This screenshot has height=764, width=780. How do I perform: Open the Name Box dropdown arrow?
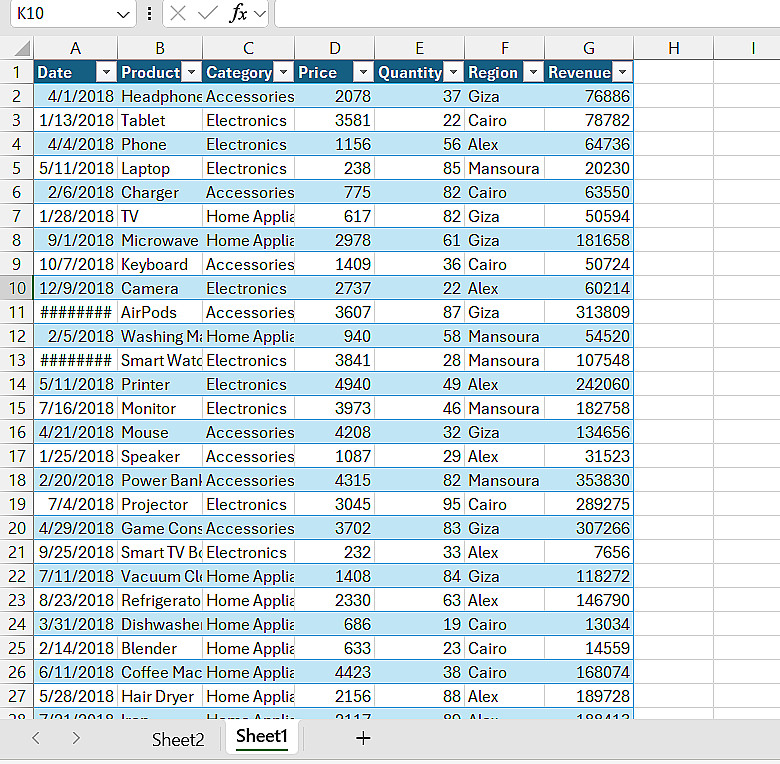click(x=123, y=14)
